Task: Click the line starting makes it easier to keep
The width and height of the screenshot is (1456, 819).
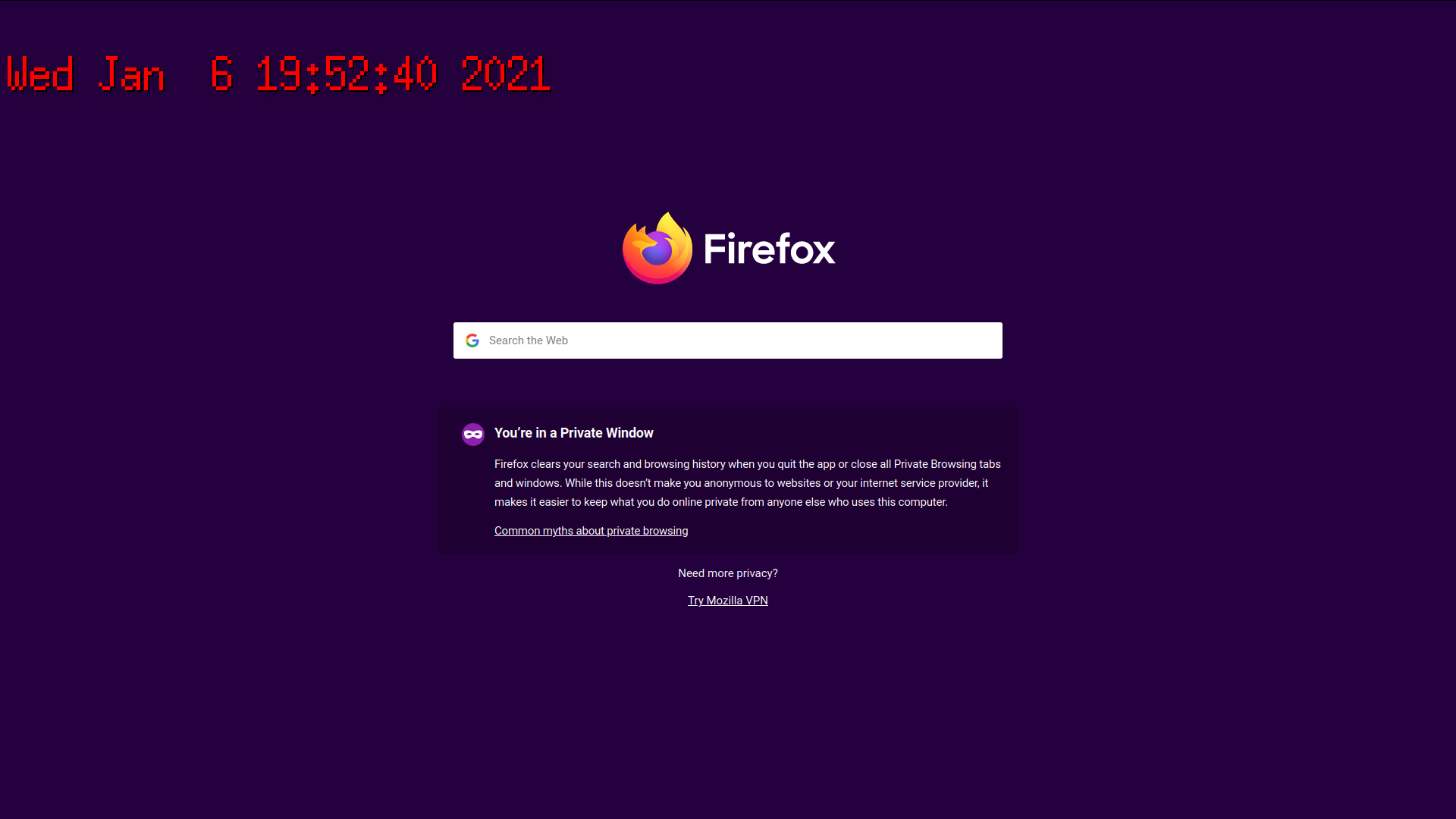Action: (720, 502)
